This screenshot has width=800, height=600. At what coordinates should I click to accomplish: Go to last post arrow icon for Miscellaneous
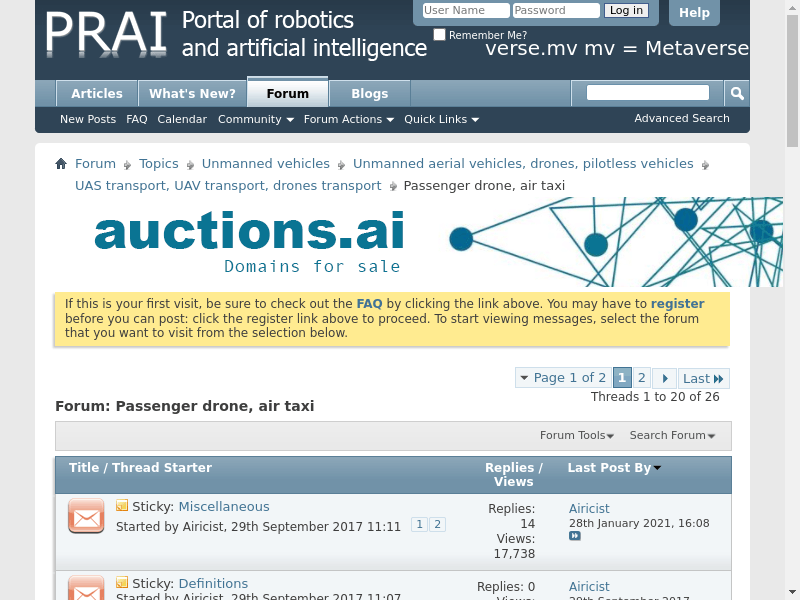(575, 536)
